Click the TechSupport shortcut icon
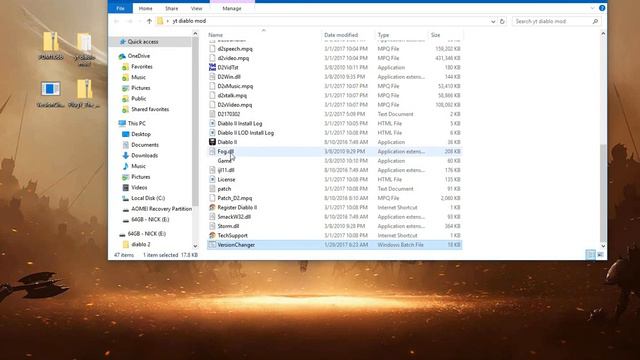 pyautogui.click(x=212, y=236)
